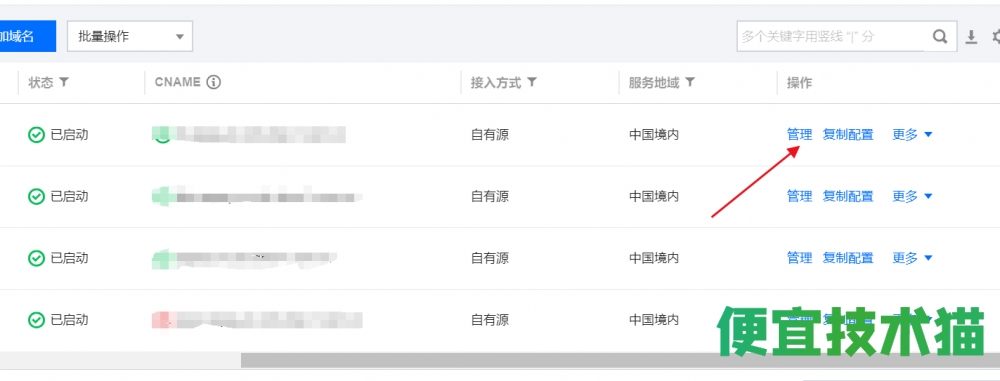
Task: Expand 更多 menu in first row
Action: point(912,135)
